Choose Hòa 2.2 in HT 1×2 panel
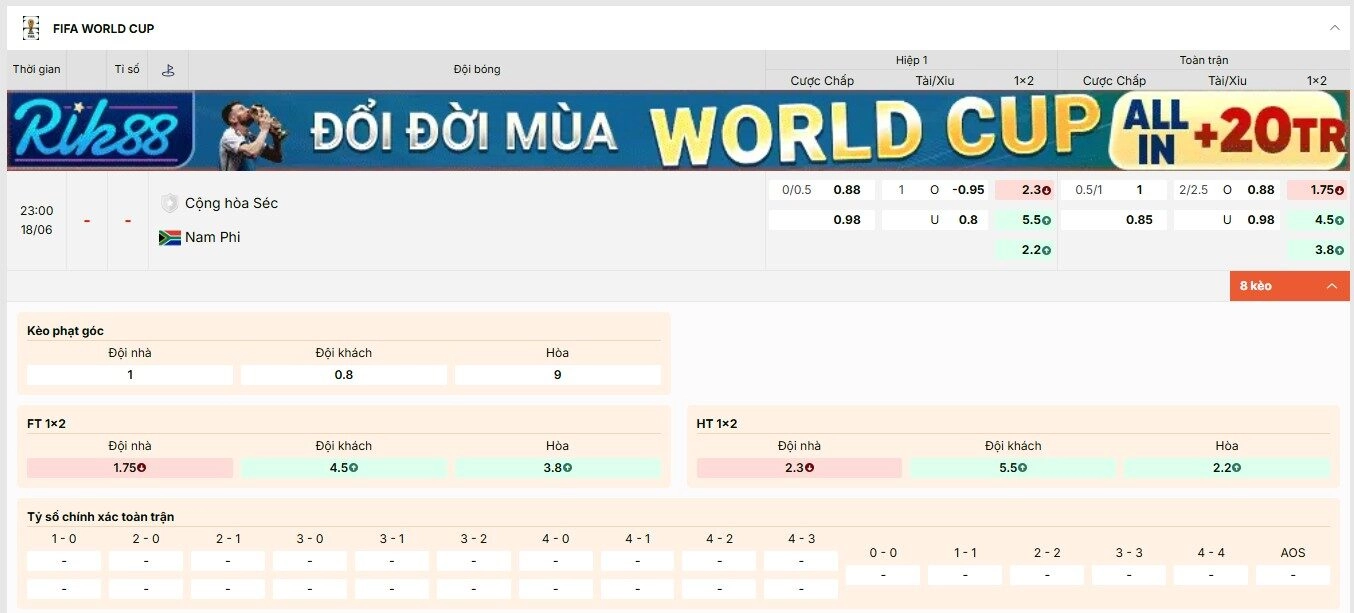Image resolution: width=1354 pixels, height=613 pixels. 1227,468
